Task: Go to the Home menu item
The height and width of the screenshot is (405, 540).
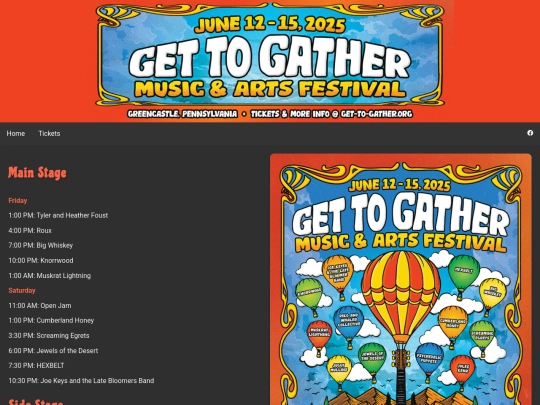Action: click(x=16, y=134)
